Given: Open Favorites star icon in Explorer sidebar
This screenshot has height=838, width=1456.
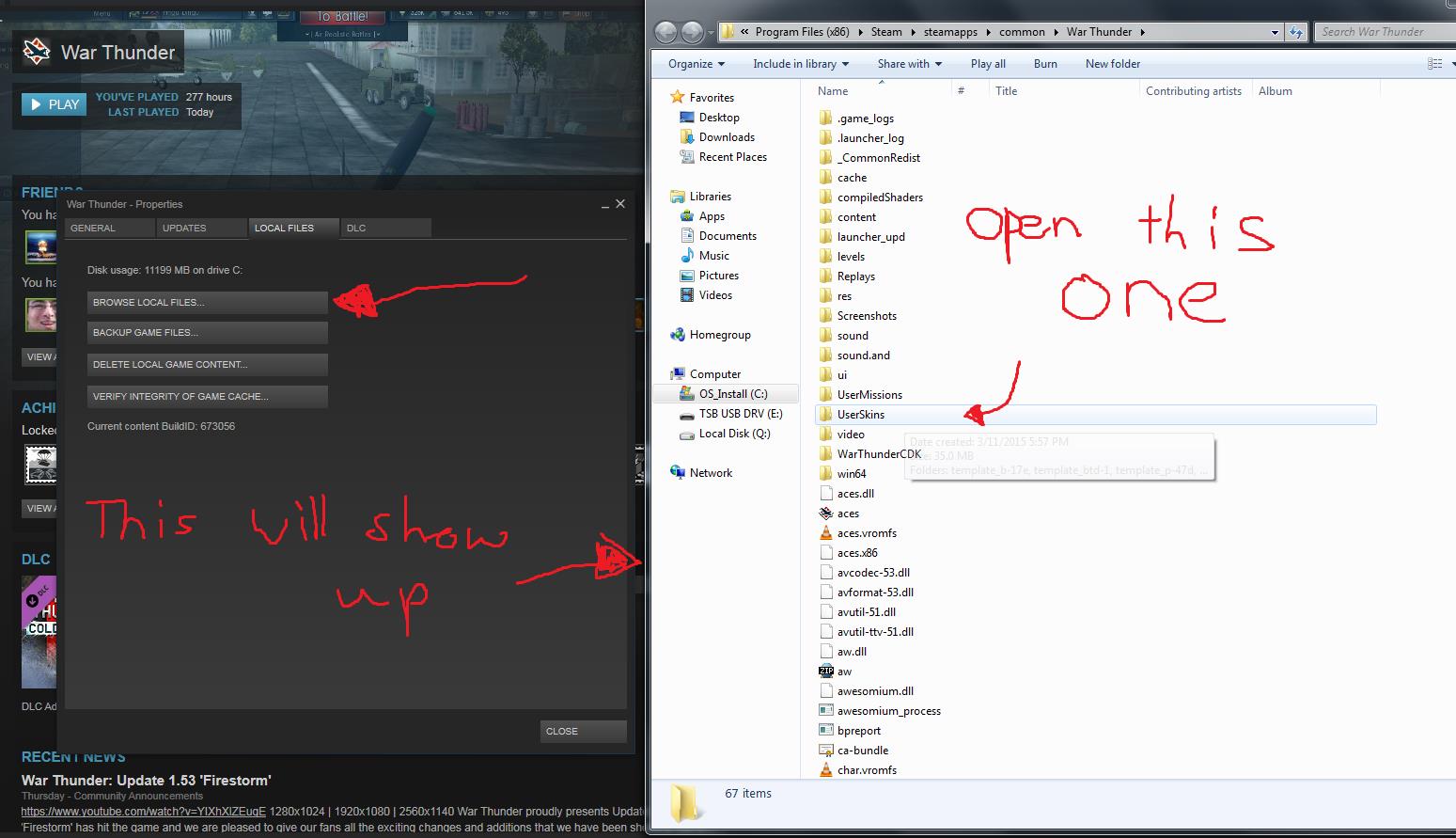Looking at the screenshot, I should pos(677,97).
